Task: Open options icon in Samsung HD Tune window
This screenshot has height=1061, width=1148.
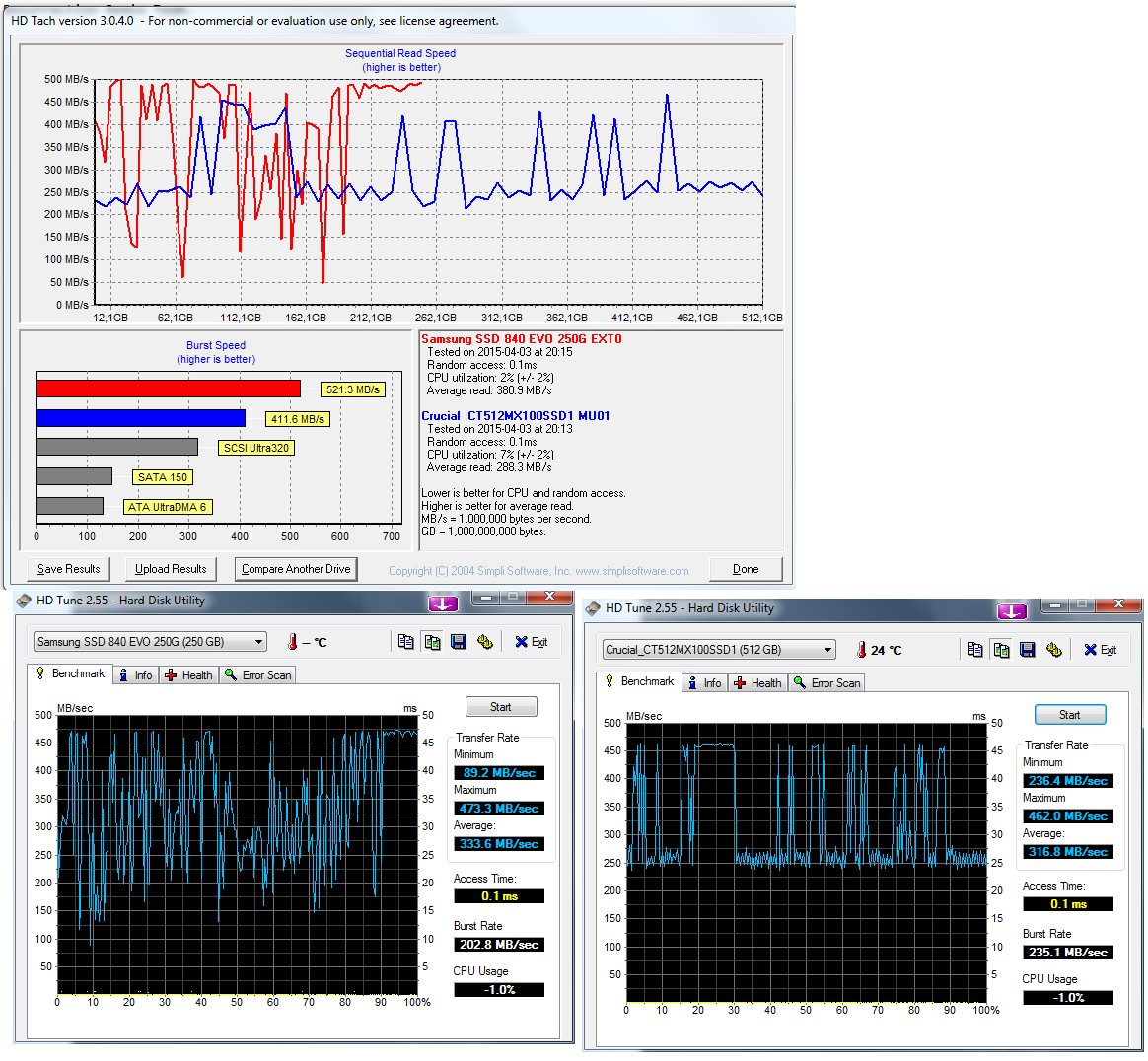Action: click(484, 642)
